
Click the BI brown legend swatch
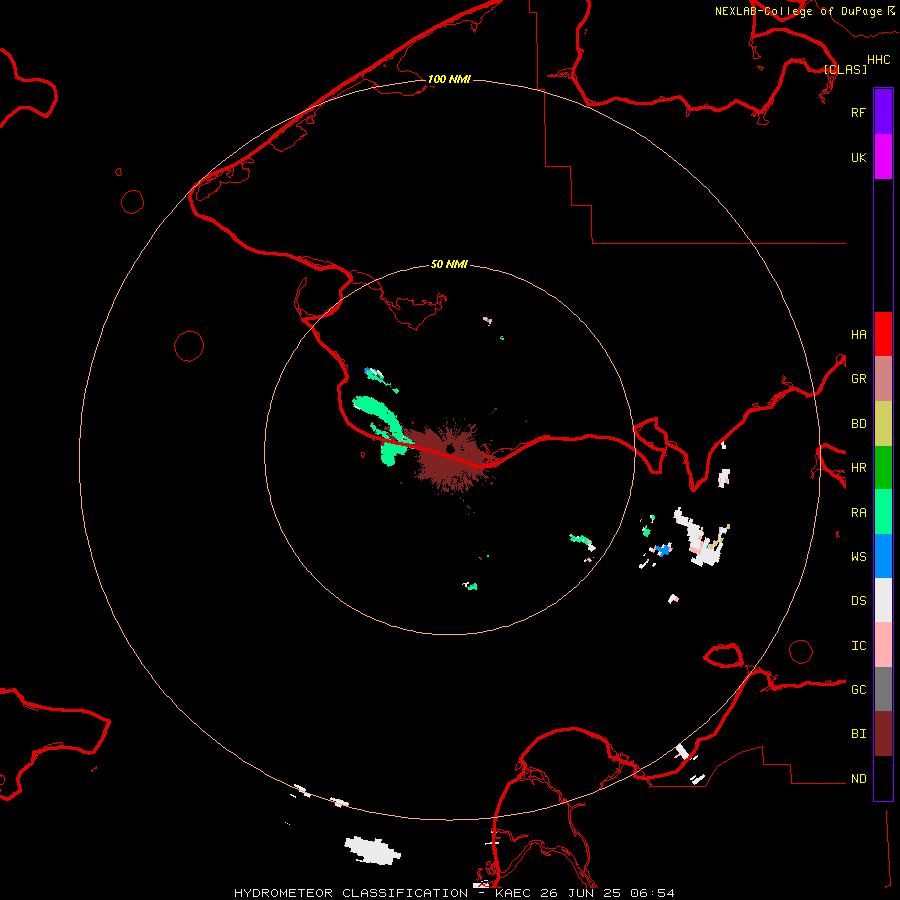[x=883, y=734]
